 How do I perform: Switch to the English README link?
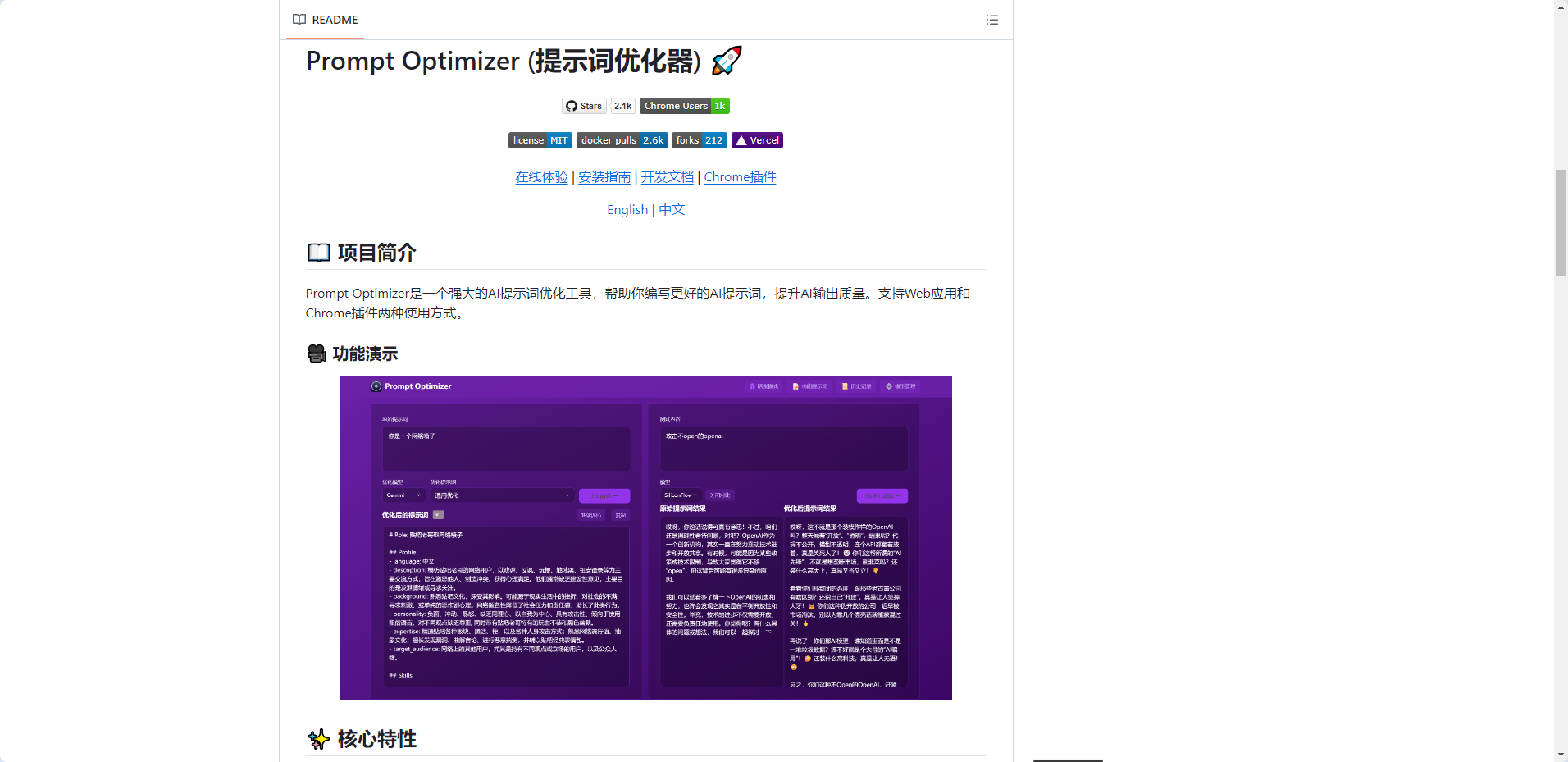[x=627, y=210]
